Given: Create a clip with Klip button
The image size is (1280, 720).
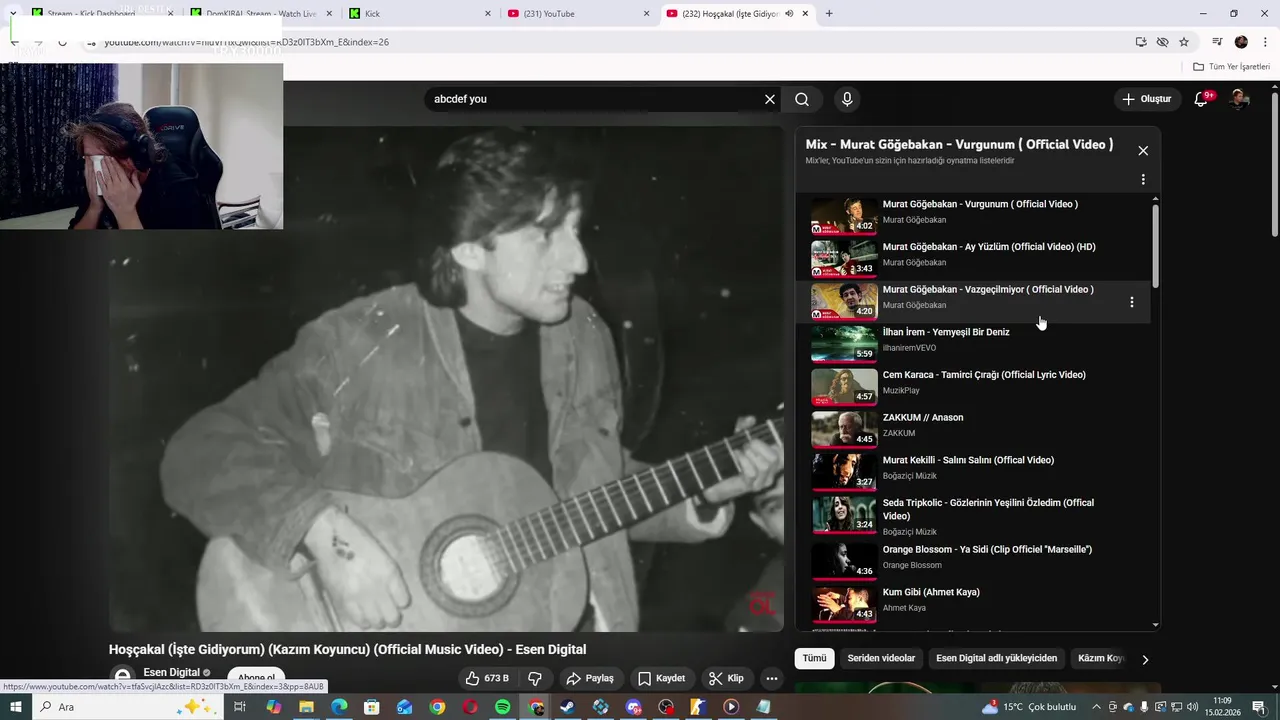Looking at the screenshot, I should [x=727, y=678].
